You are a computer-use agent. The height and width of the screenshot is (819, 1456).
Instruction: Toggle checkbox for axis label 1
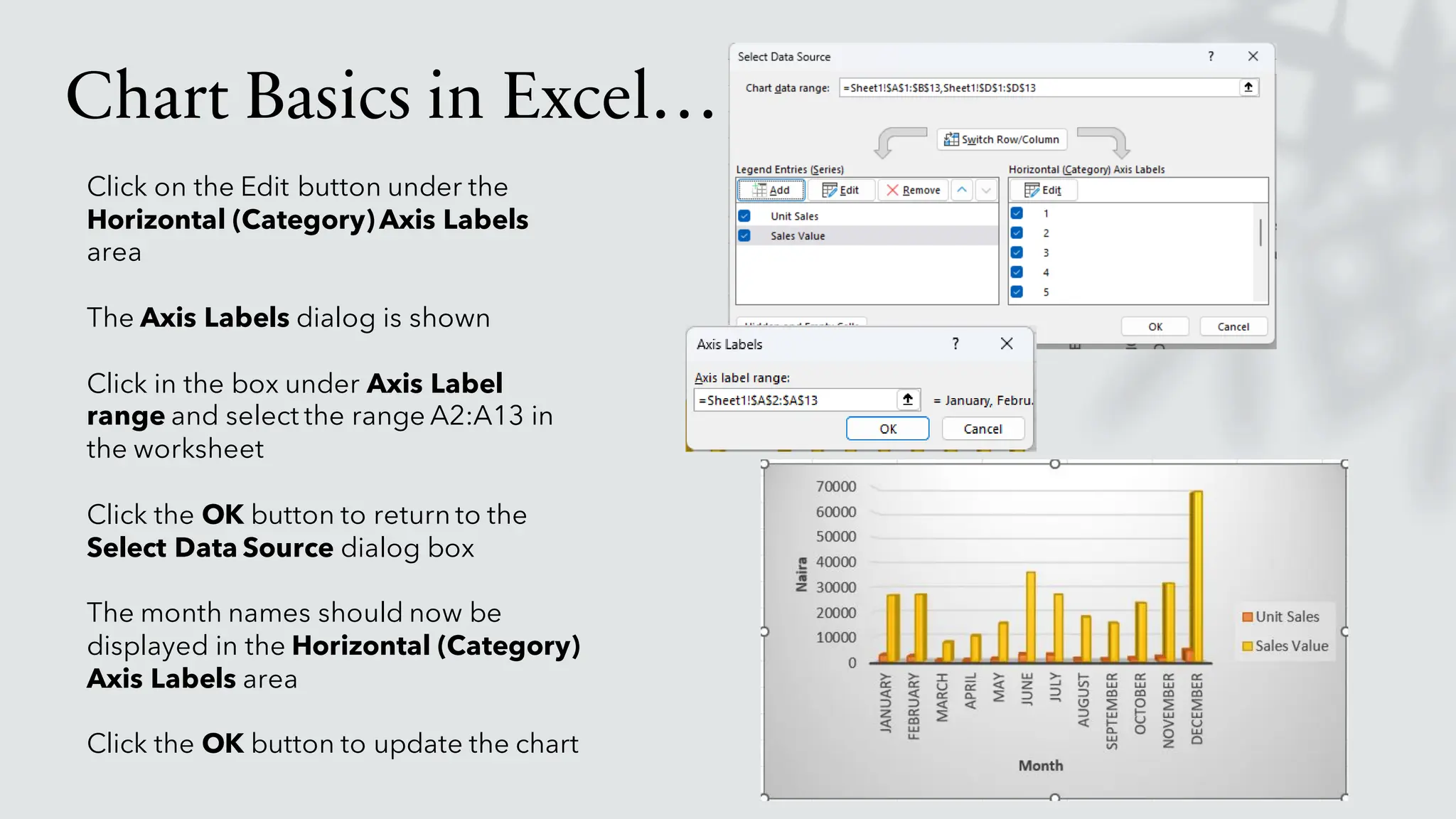click(x=1017, y=213)
